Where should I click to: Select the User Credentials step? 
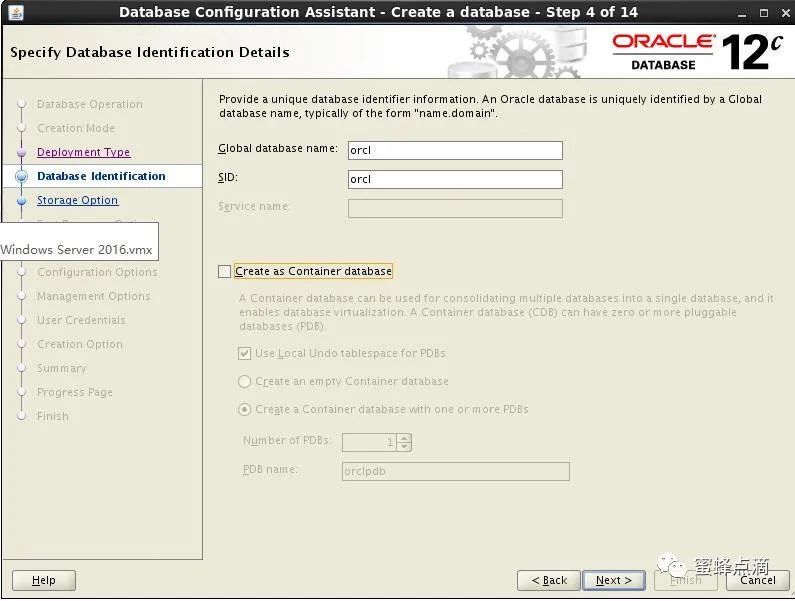click(81, 320)
